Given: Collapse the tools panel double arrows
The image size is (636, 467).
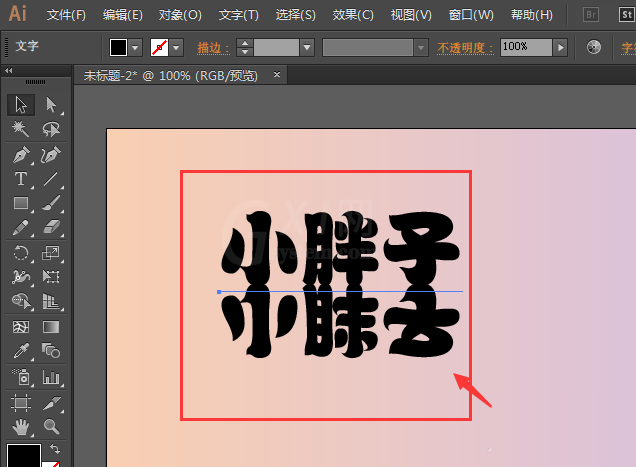Looking at the screenshot, I should [x=9, y=71].
